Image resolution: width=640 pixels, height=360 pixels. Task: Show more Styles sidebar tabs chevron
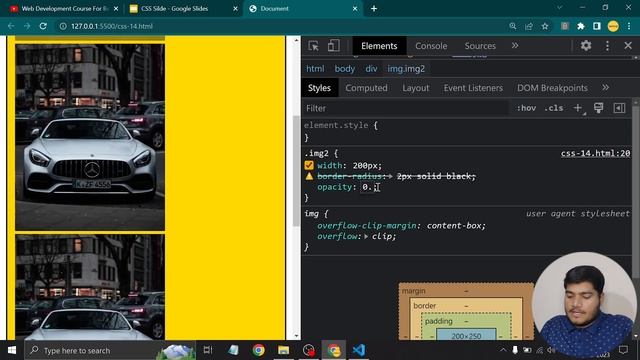click(606, 88)
